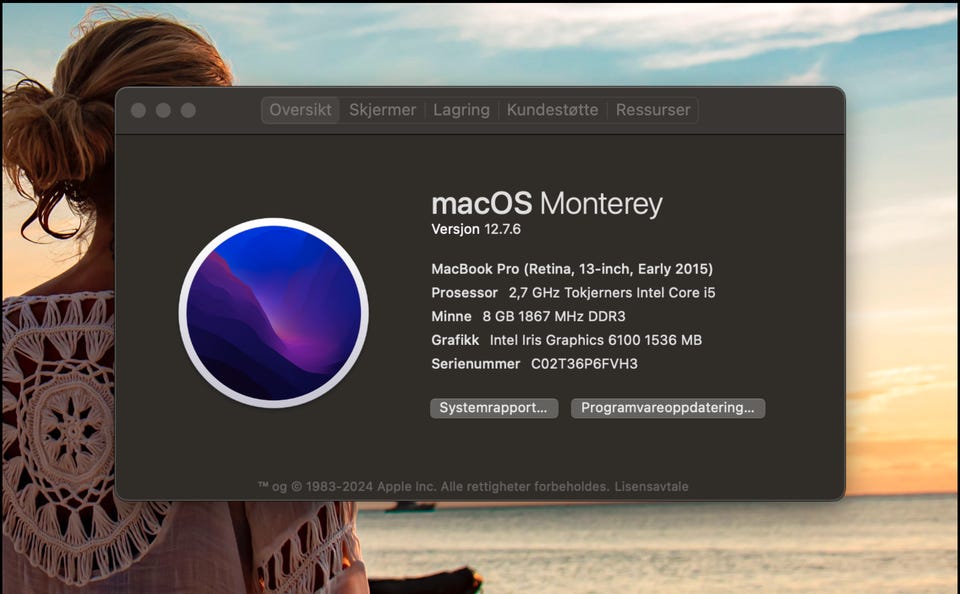
Task: Zoom window with third traffic-light button
Action: tap(189, 110)
